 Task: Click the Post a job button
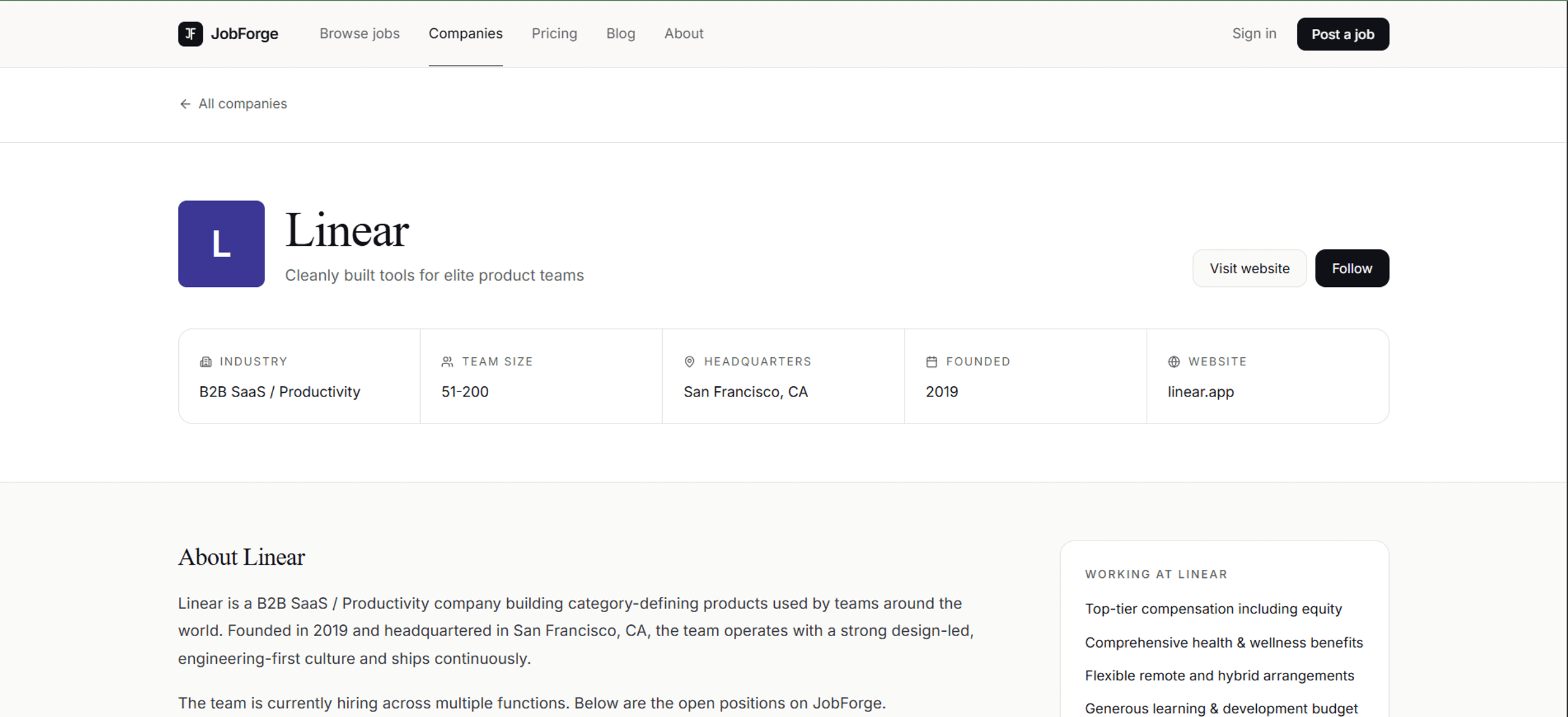1343,34
